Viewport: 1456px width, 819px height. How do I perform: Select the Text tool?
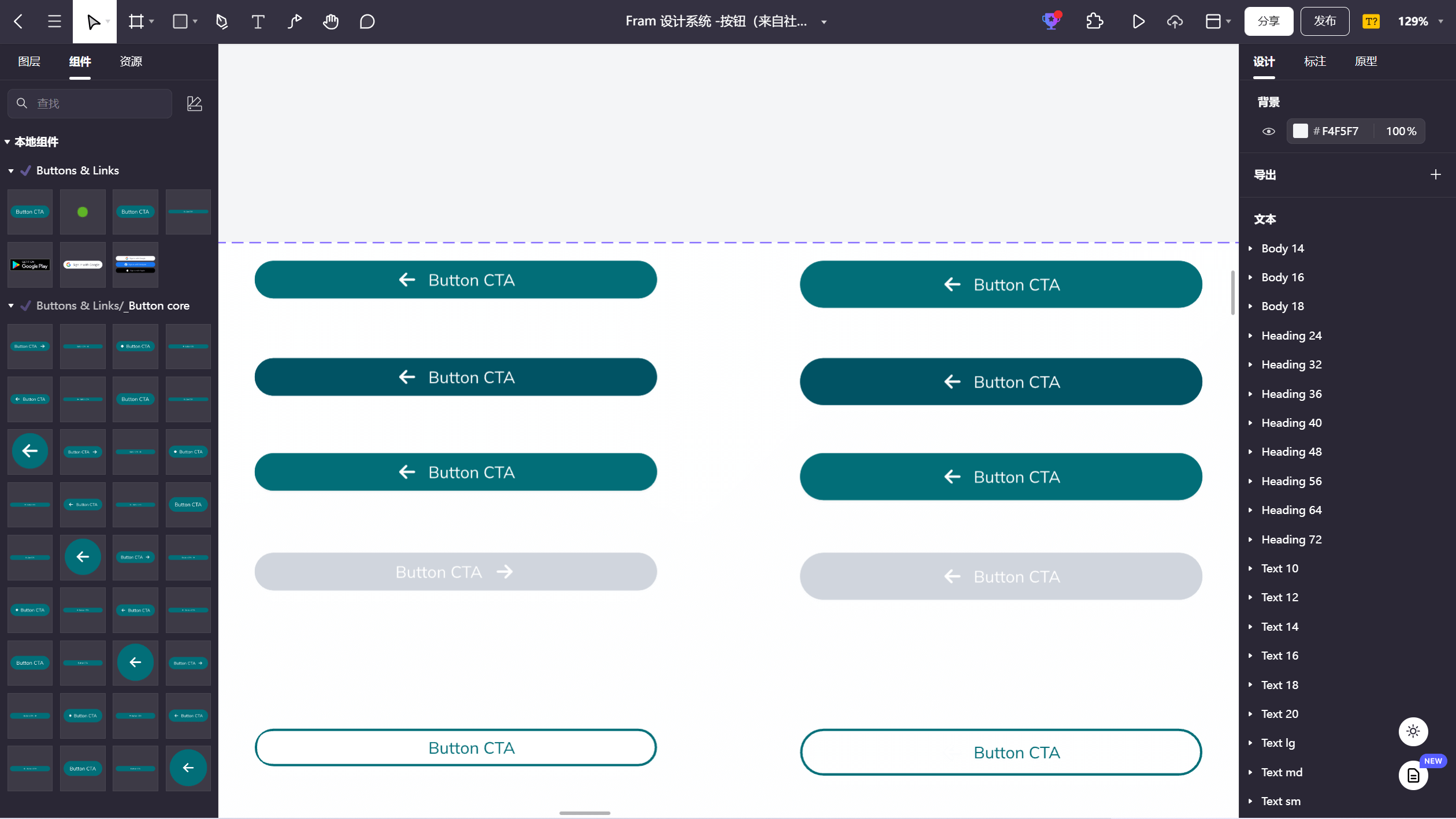(258, 22)
